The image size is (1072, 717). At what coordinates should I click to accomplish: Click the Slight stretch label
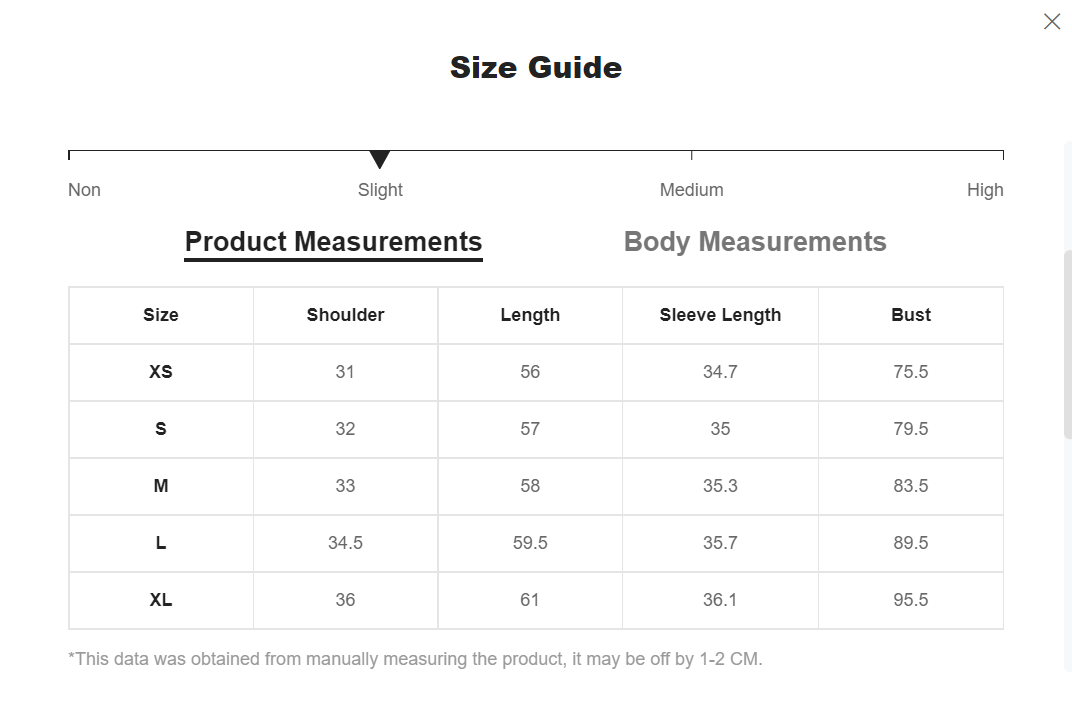[x=380, y=190]
